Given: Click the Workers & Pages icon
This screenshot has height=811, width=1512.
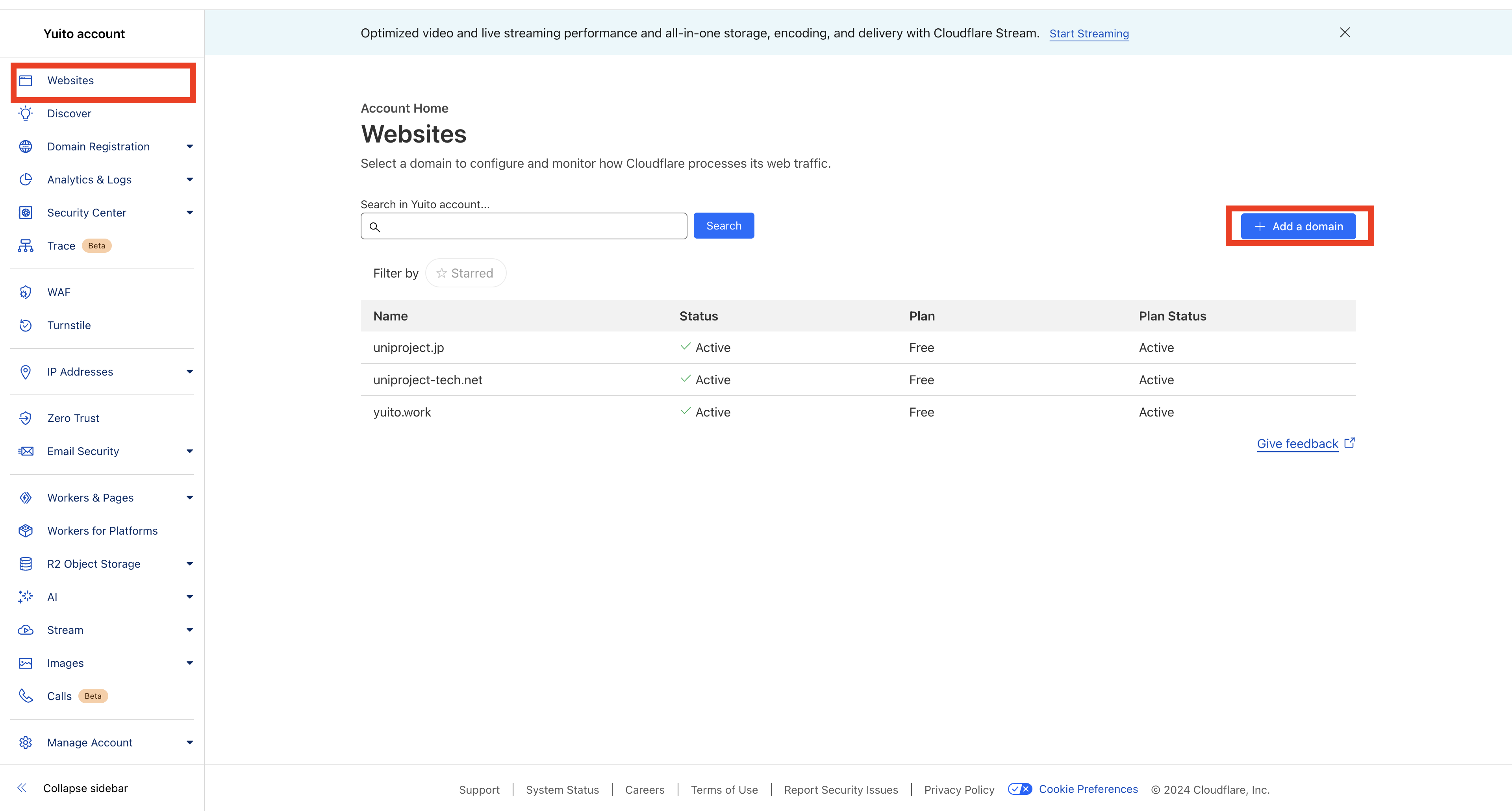Looking at the screenshot, I should click(26, 497).
